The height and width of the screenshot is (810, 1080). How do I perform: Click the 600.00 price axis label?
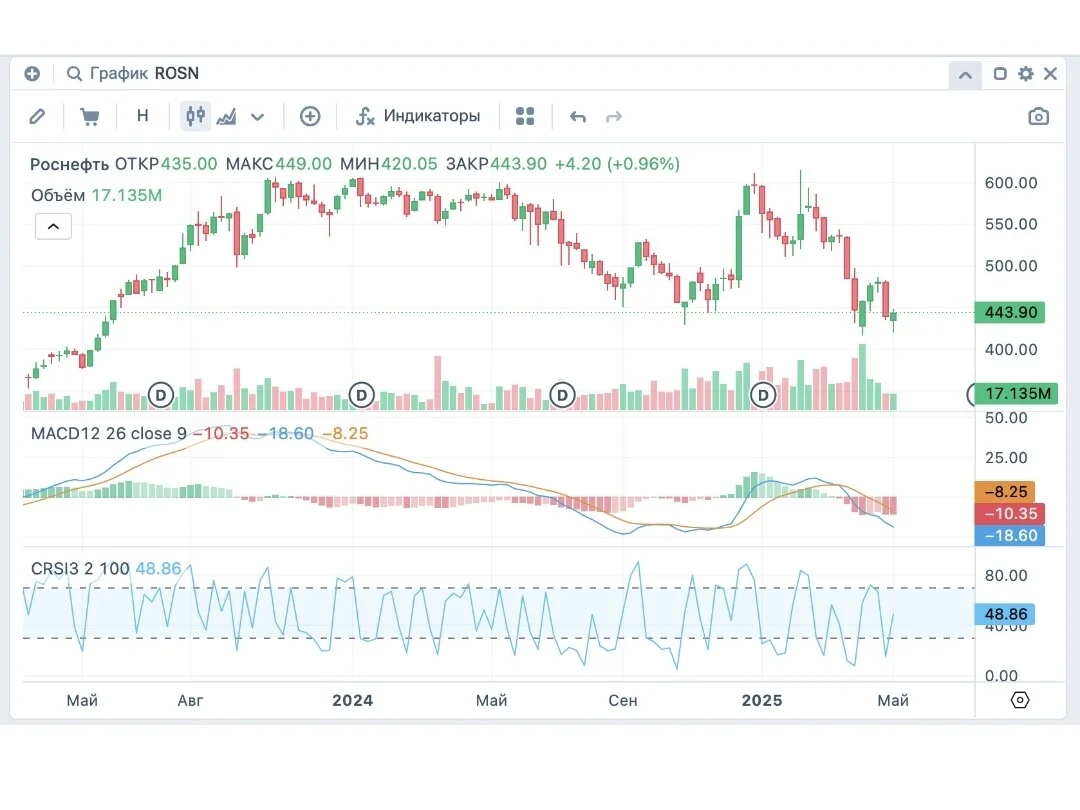click(1010, 183)
